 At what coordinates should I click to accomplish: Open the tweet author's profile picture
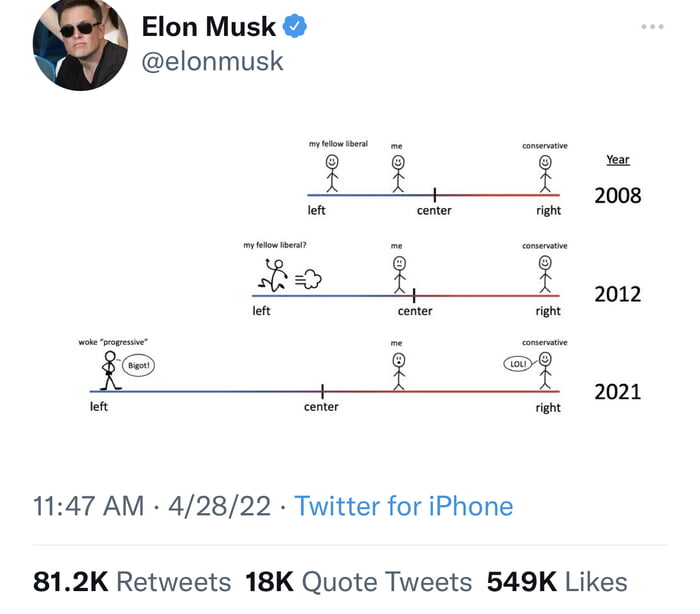(80, 45)
